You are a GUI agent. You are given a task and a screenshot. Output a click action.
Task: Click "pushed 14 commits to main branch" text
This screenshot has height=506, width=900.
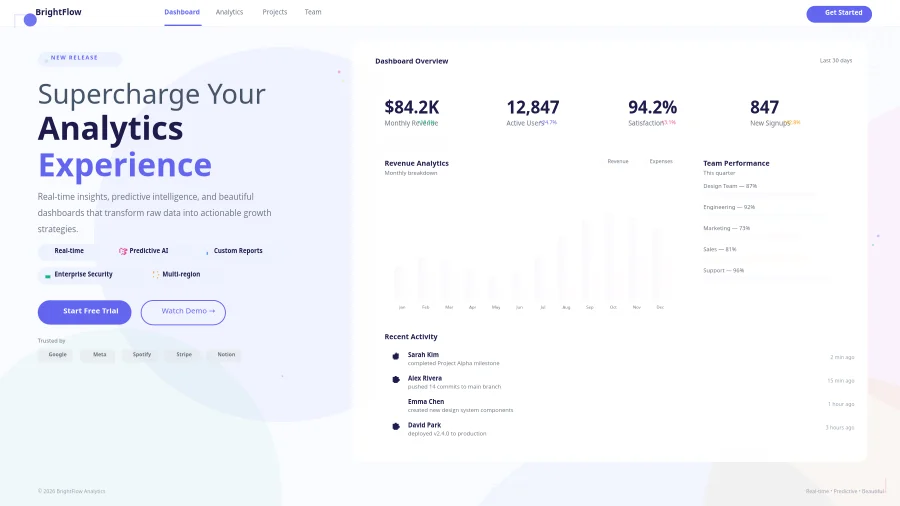454,387
